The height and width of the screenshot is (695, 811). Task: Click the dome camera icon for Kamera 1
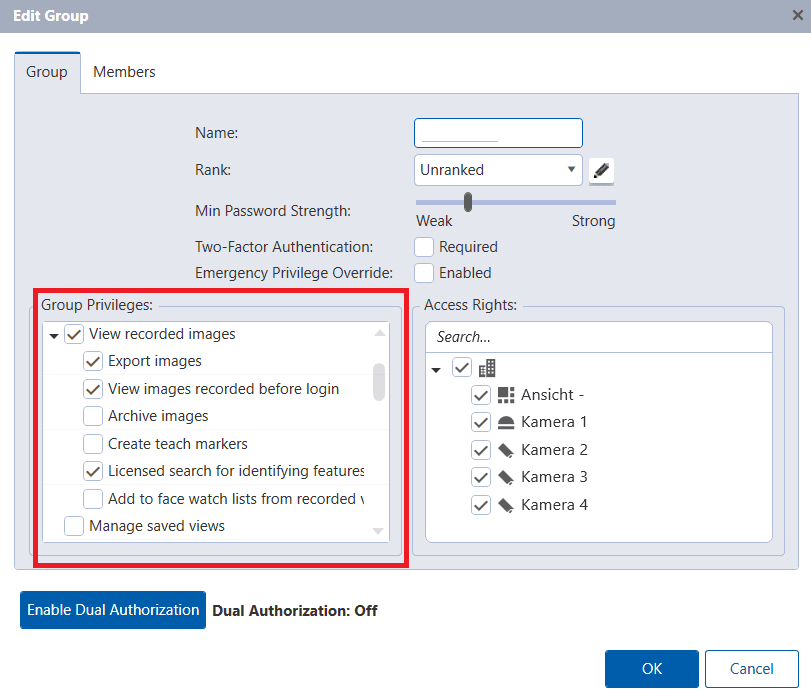pyautogui.click(x=506, y=422)
